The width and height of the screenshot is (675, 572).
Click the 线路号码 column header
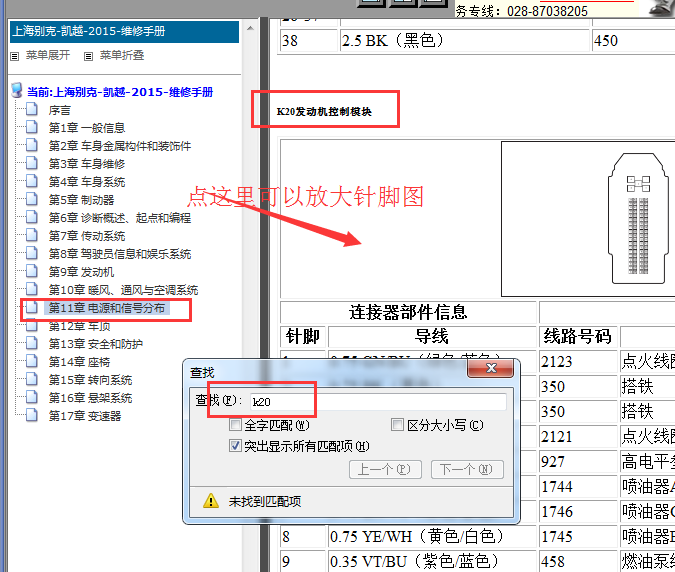(x=577, y=336)
